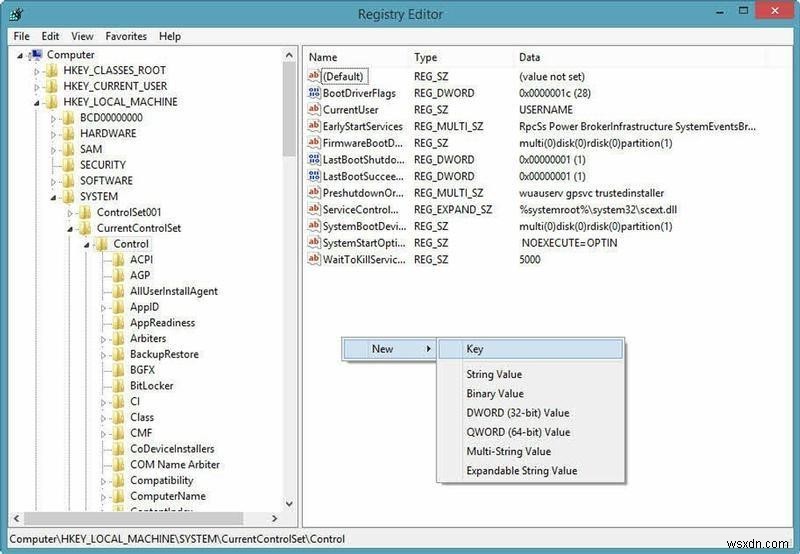Click the tree pane scroll down arrow
The image size is (800, 554).
click(289, 504)
